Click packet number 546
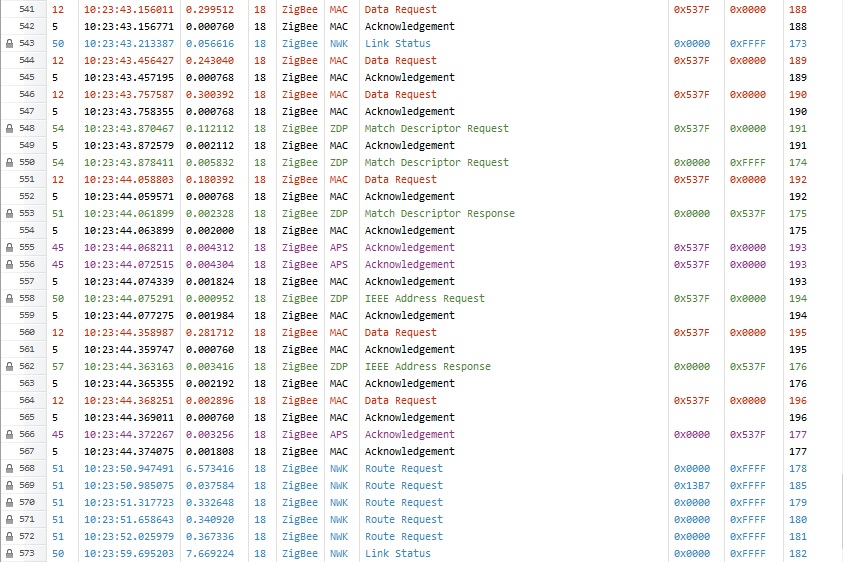 [26, 94]
